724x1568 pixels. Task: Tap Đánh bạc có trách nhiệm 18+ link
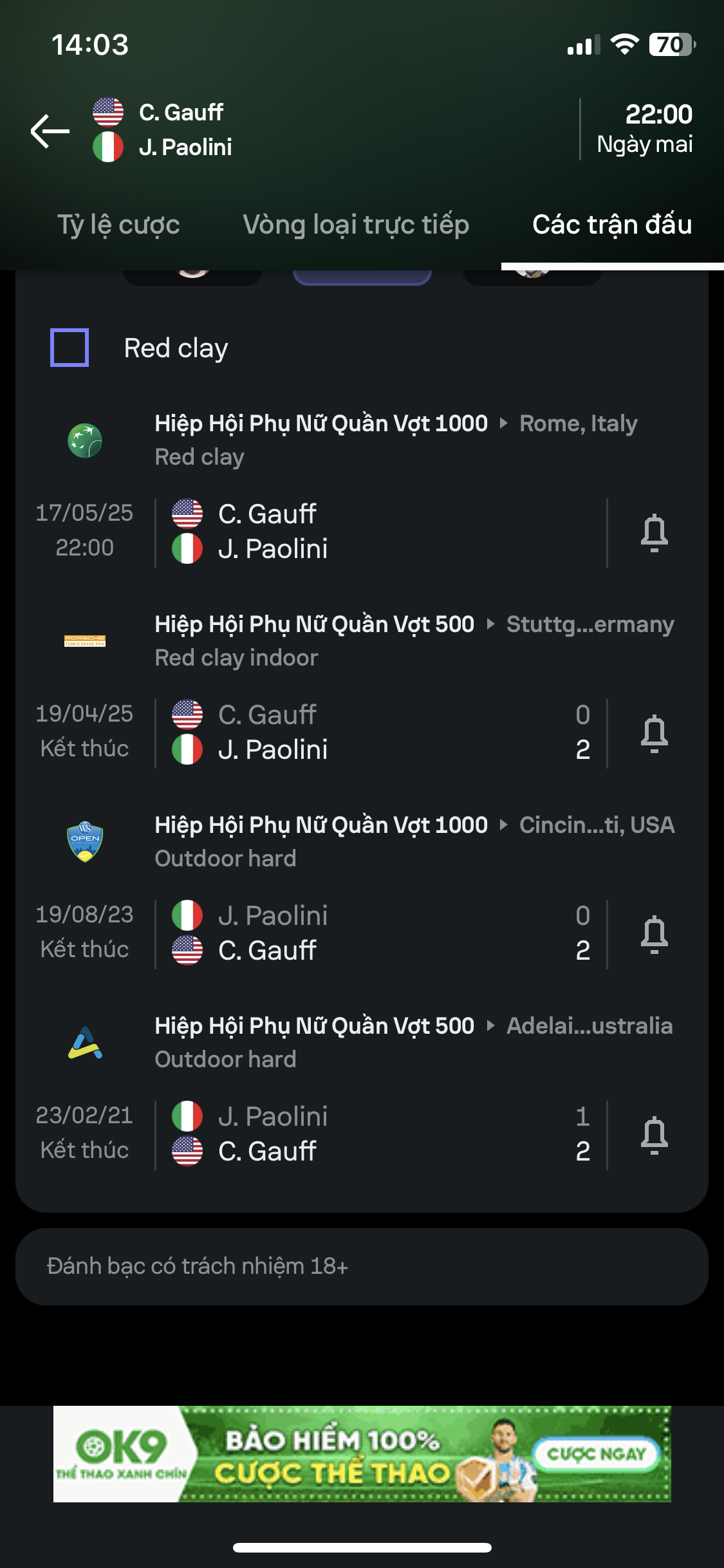[x=198, y=1266]
